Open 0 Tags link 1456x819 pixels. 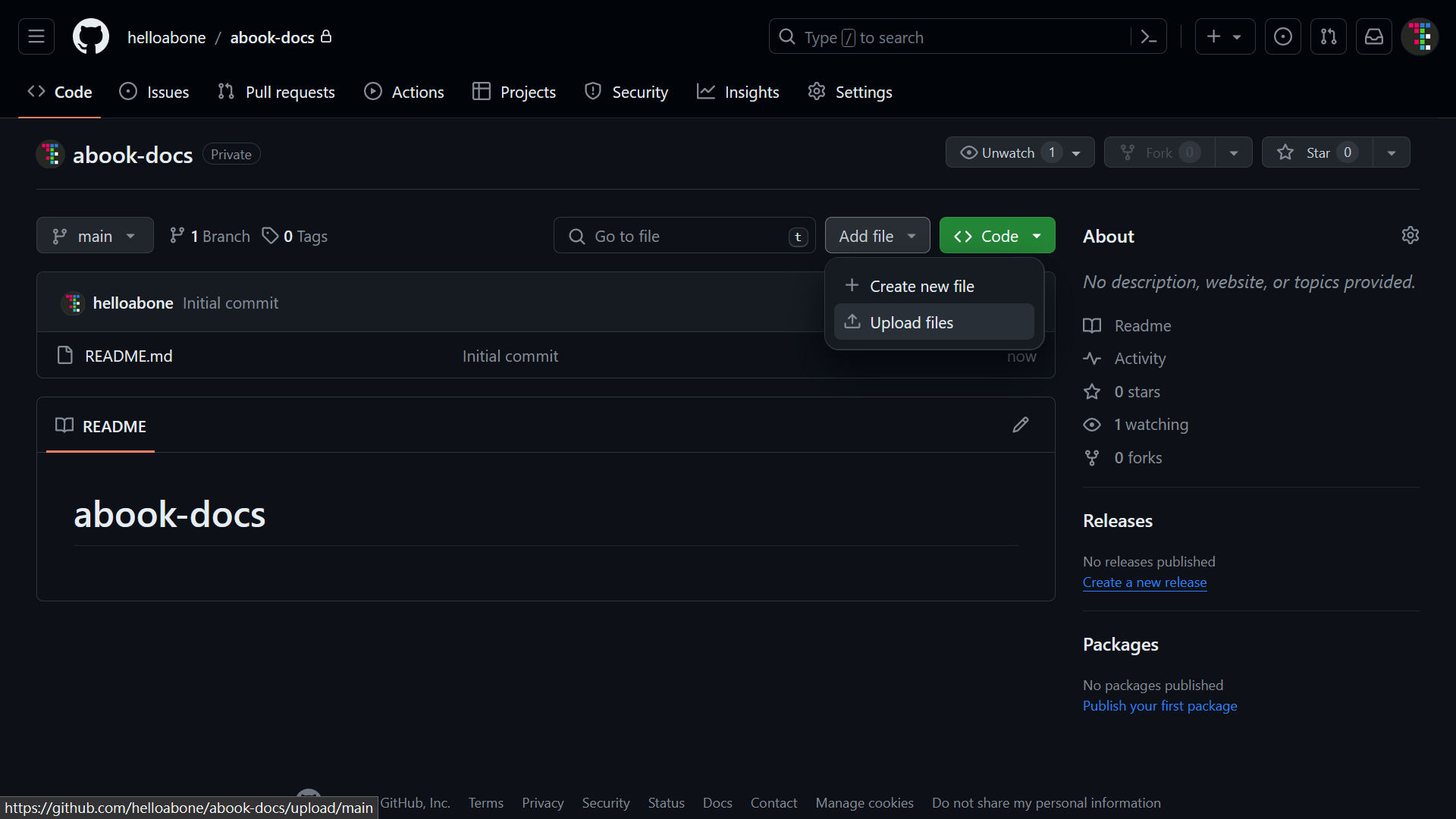click(295, 236)
